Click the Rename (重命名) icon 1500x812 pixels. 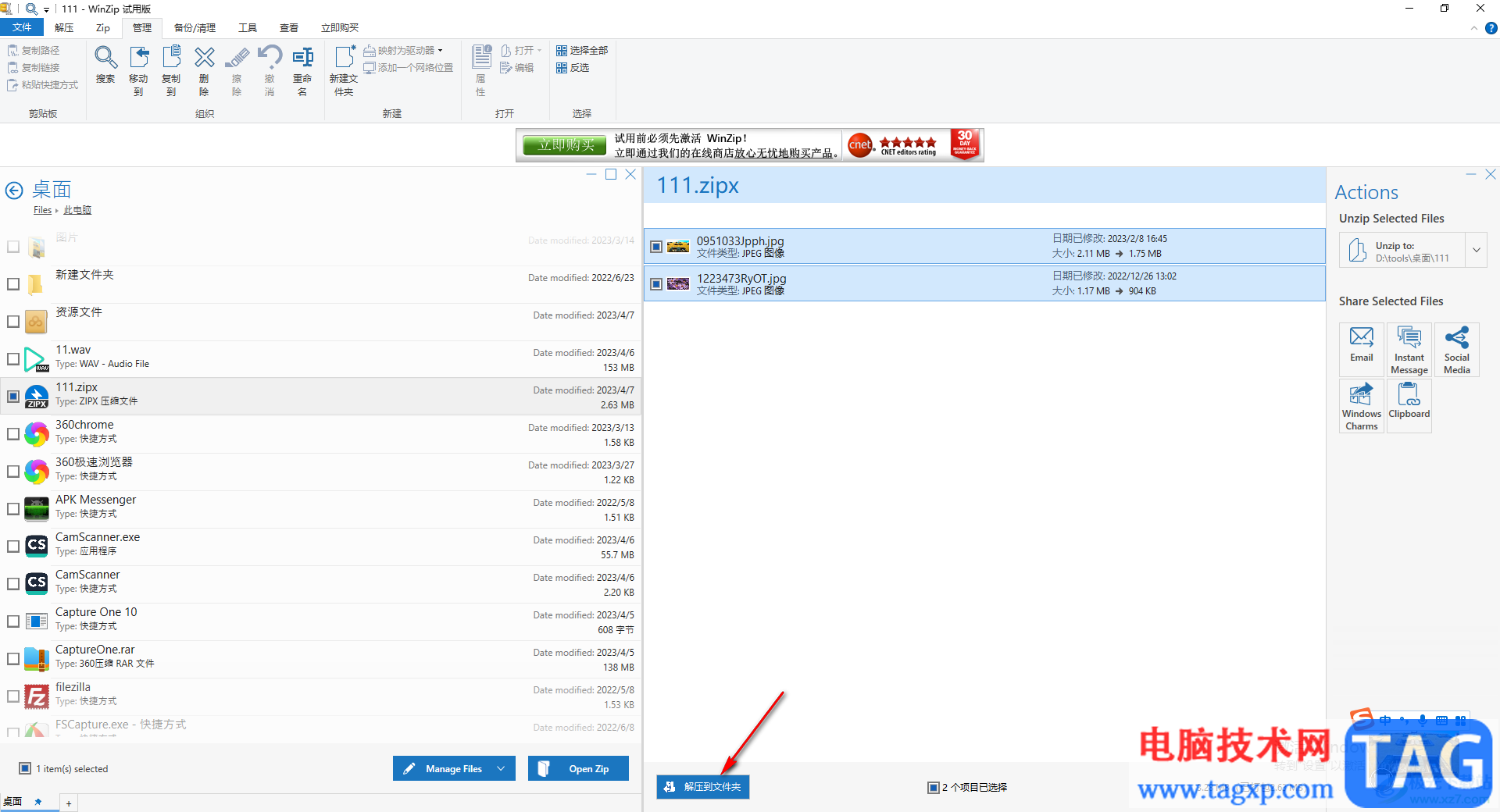[x=302, y=70]
